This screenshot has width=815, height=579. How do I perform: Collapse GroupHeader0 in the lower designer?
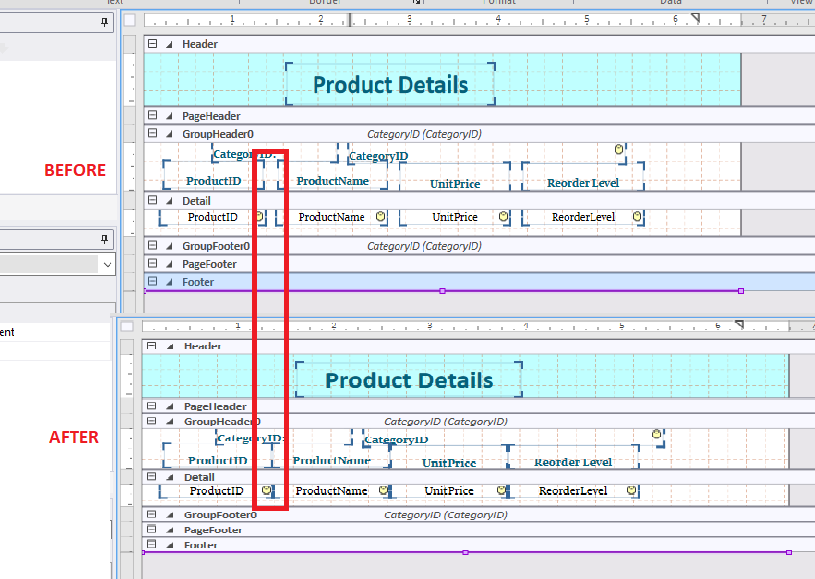[151, 420]
